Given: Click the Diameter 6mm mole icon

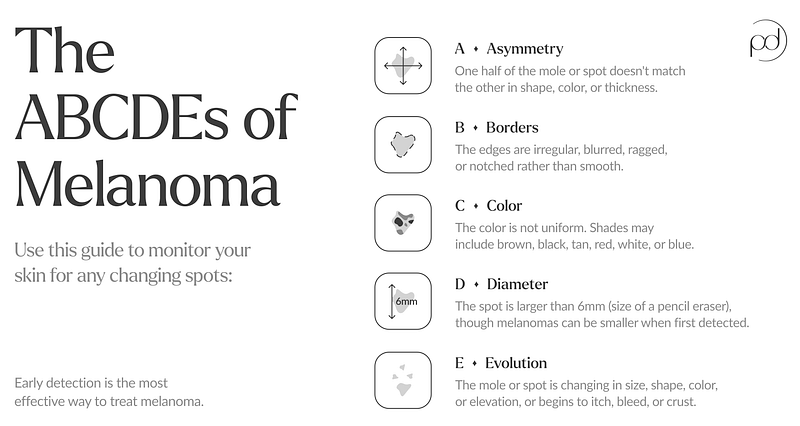Looking at the screenshot, I should coord(403,302).
